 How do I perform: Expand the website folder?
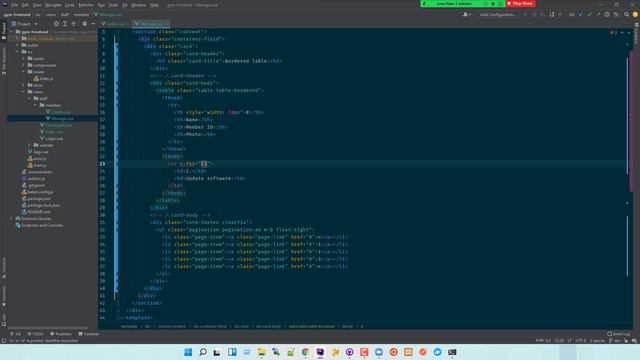pyautogui.click(x=29, y=145)
